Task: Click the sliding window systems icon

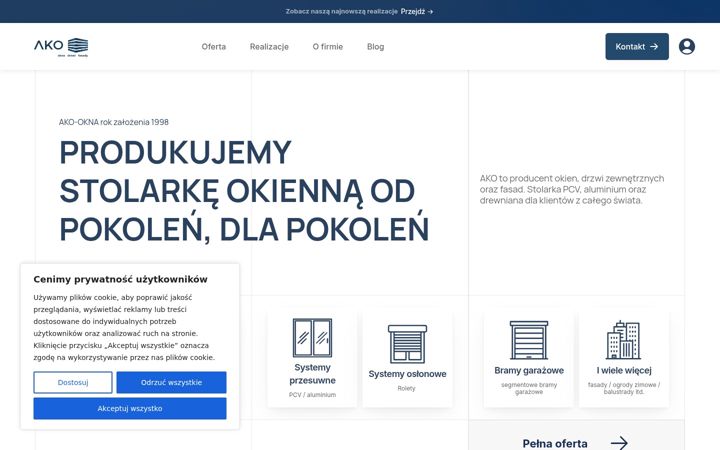Action: (x=312, y=338)
